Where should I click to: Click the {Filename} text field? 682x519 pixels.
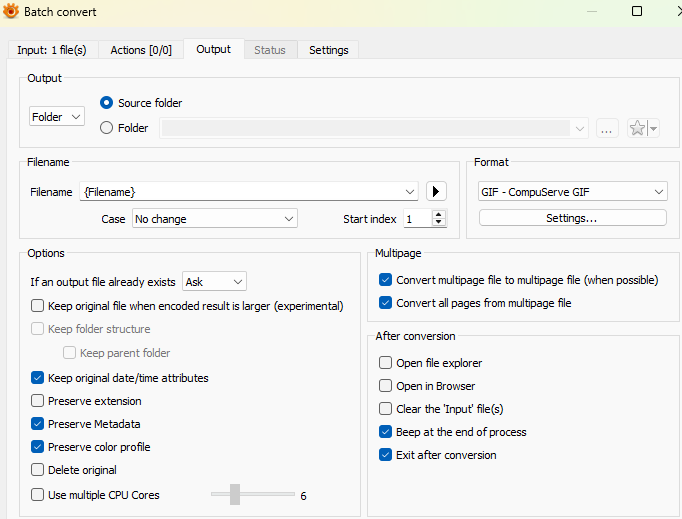pyautogui.click(x=242, y=191)
